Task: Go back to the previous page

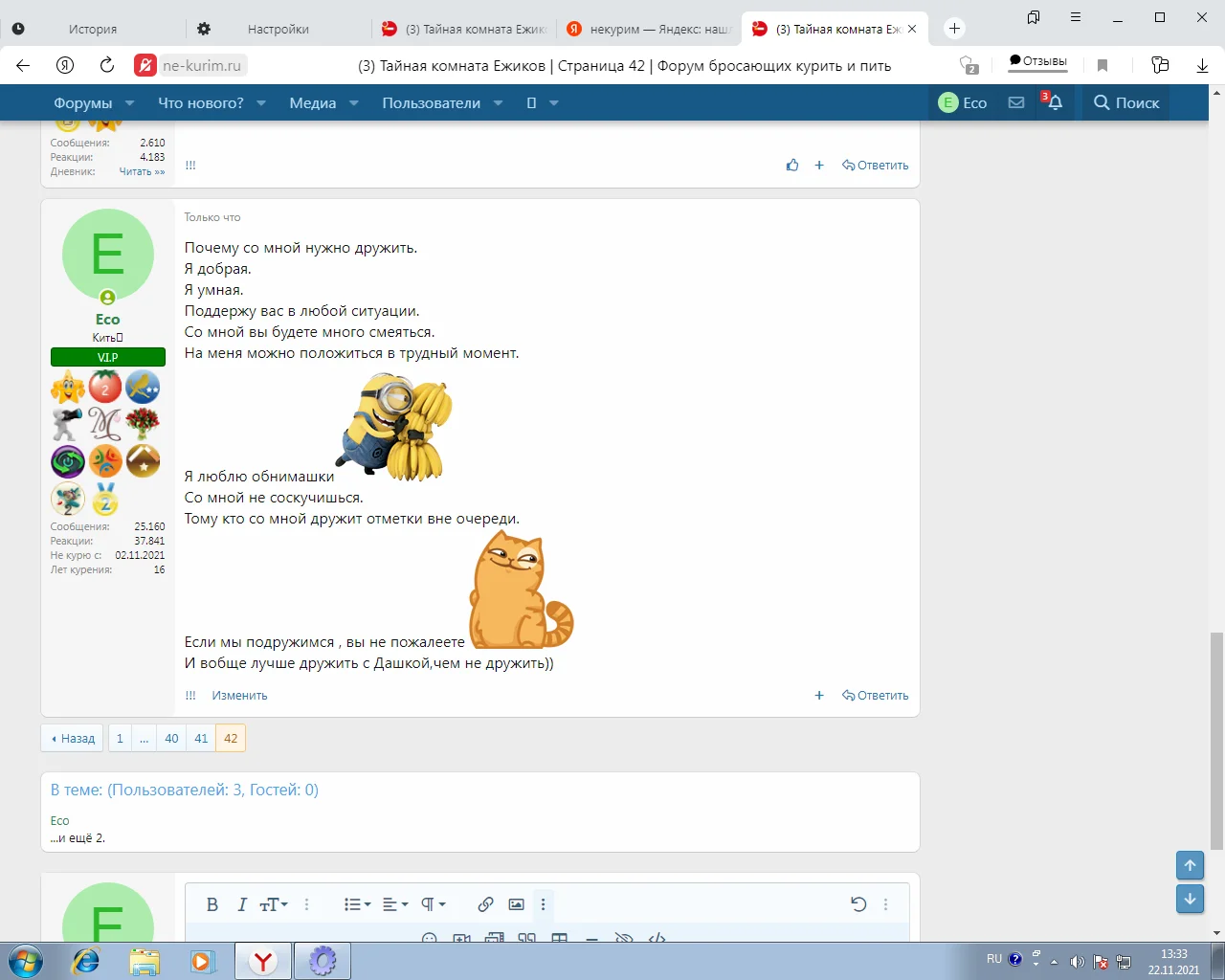Action: point(23,65)
